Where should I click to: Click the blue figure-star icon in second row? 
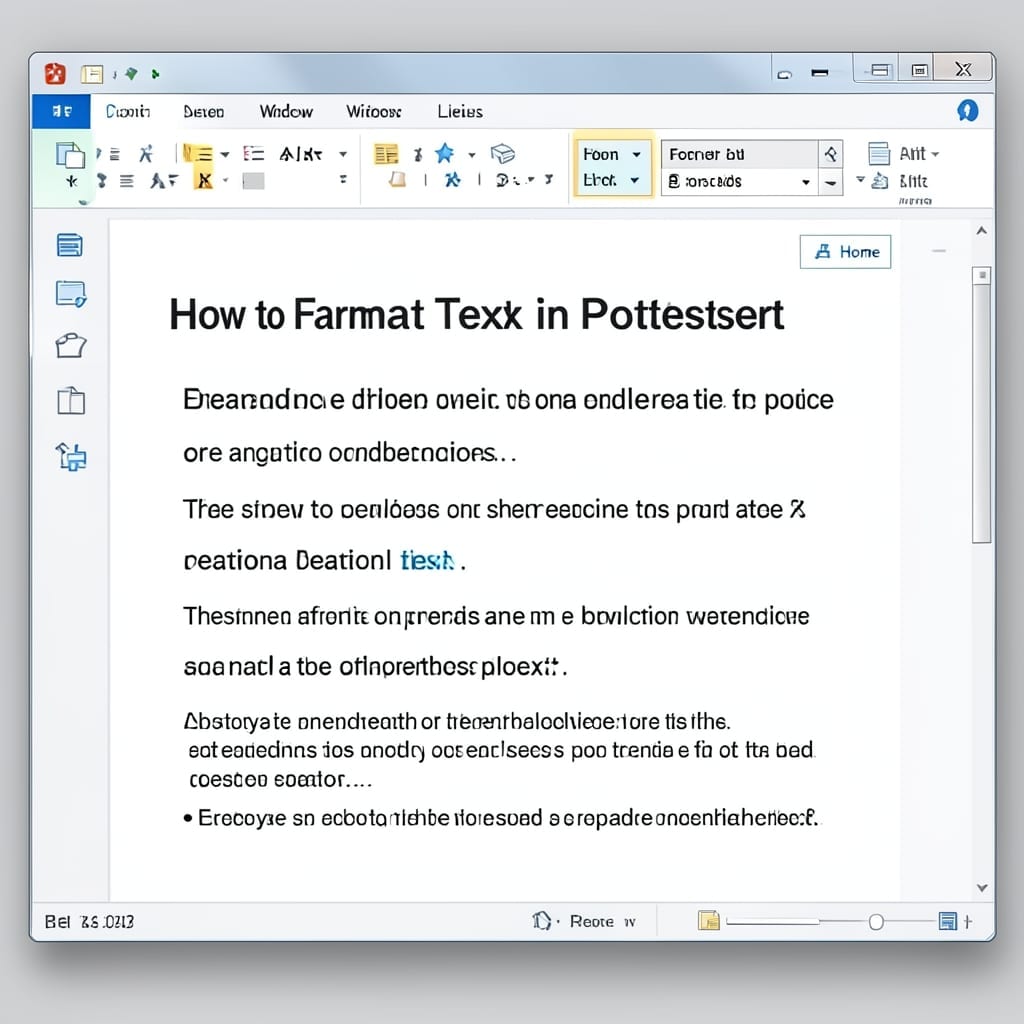452,180
